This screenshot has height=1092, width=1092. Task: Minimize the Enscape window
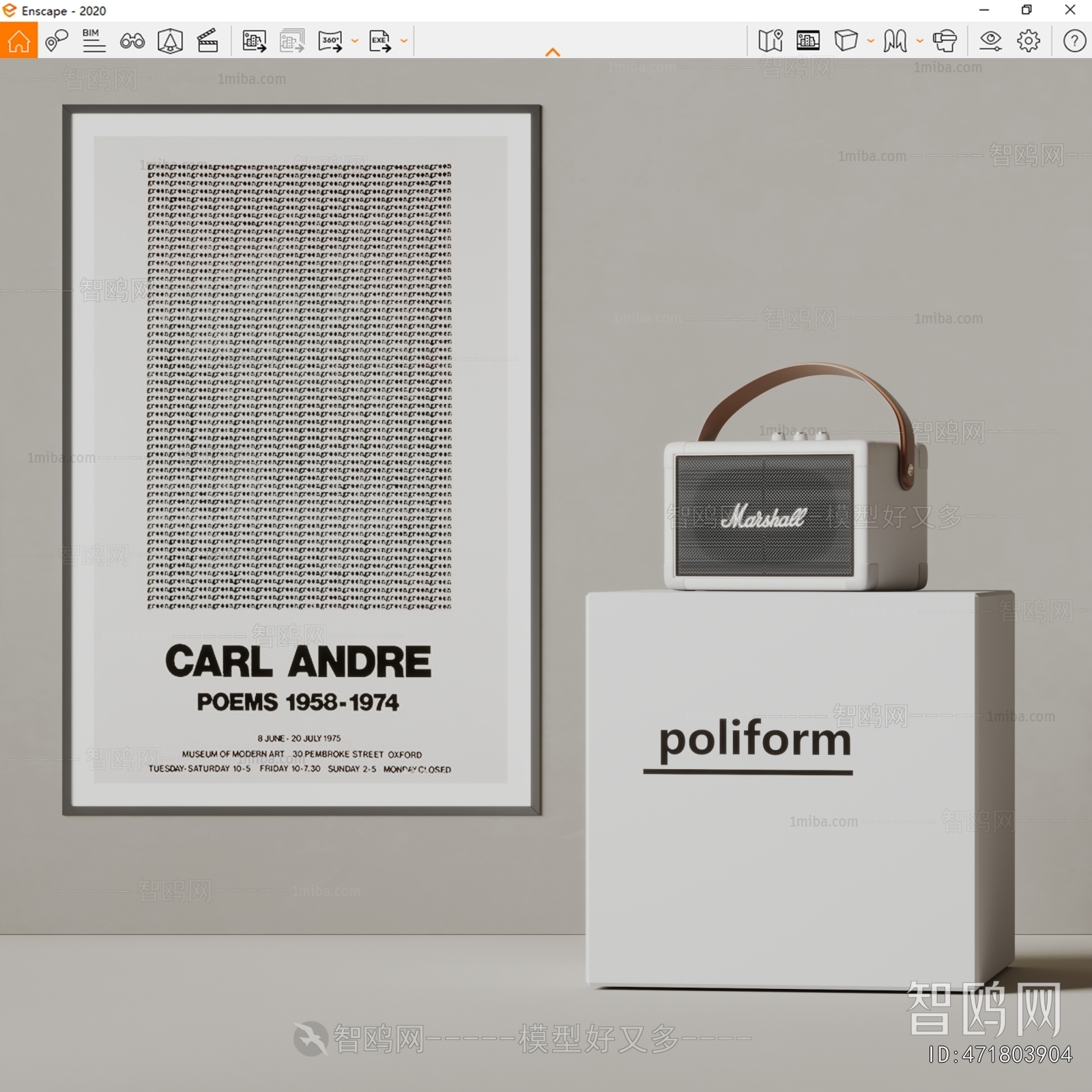pos(984,10)
